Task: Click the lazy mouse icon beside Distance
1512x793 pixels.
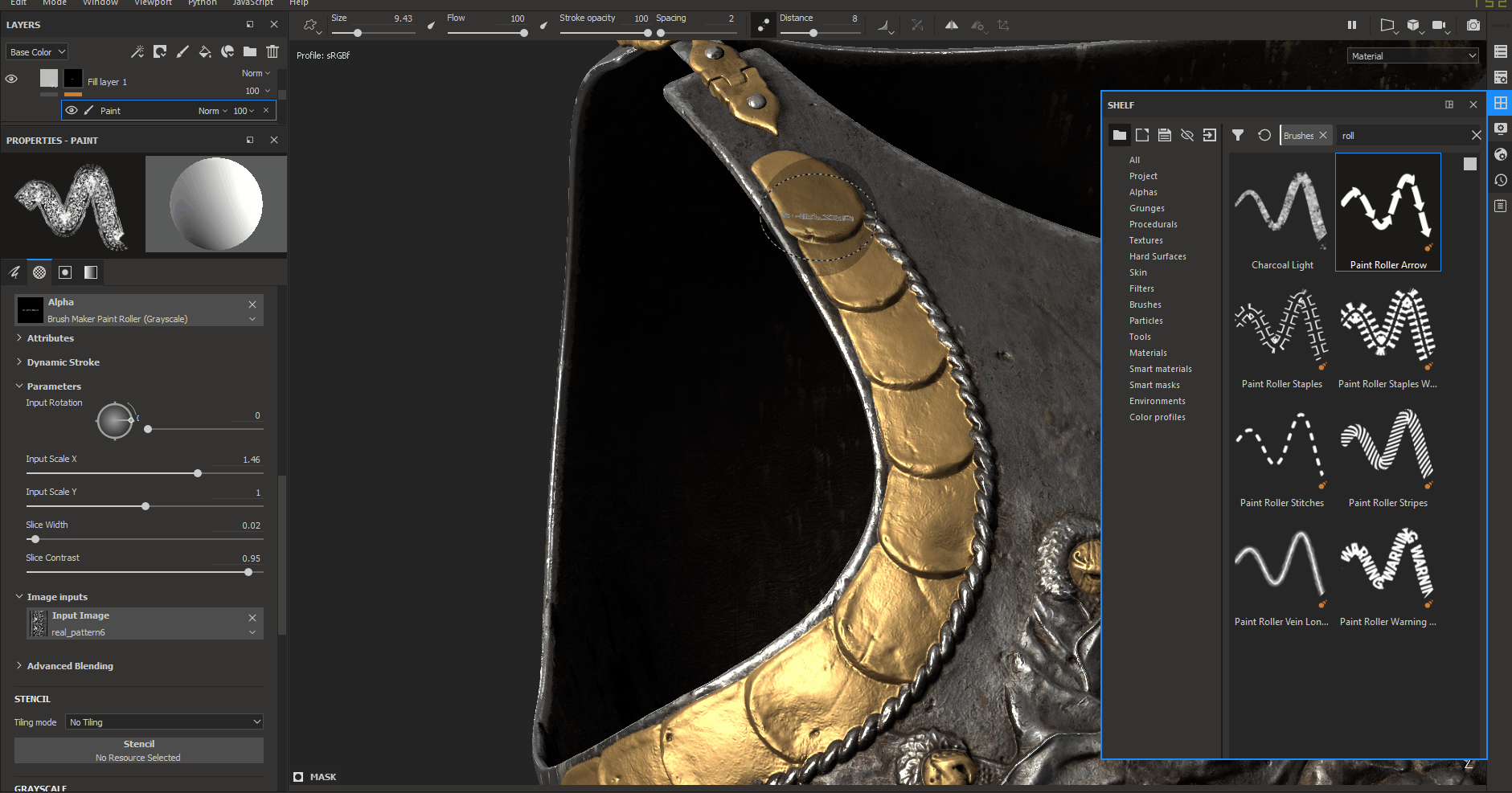Action: [763, 26]
